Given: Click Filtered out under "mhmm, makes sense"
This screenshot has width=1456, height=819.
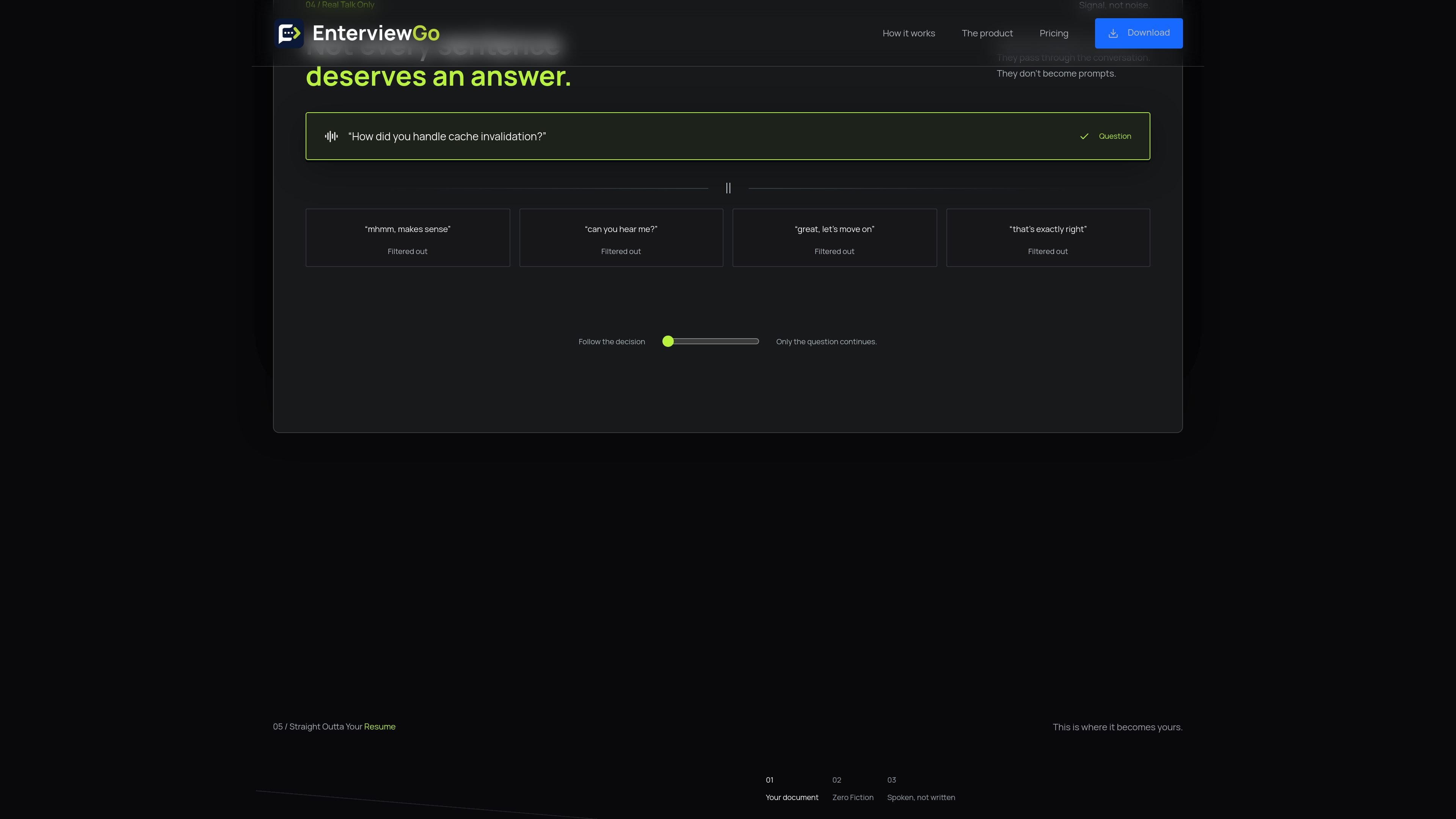Looking at the screenshot, I should pyautogui.click(x=408, y=251).
